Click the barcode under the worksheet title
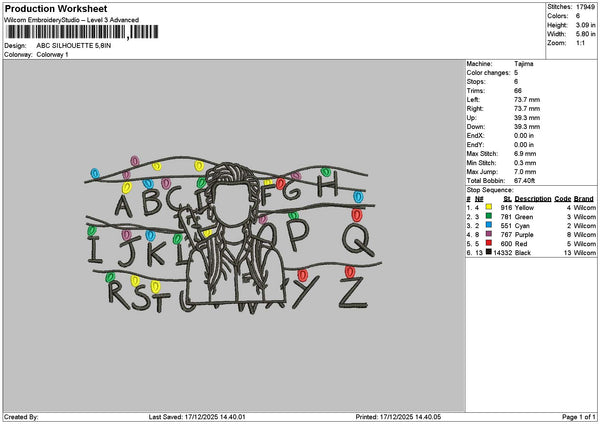This screenshot has height=424, width=600. tap(82, 32)
